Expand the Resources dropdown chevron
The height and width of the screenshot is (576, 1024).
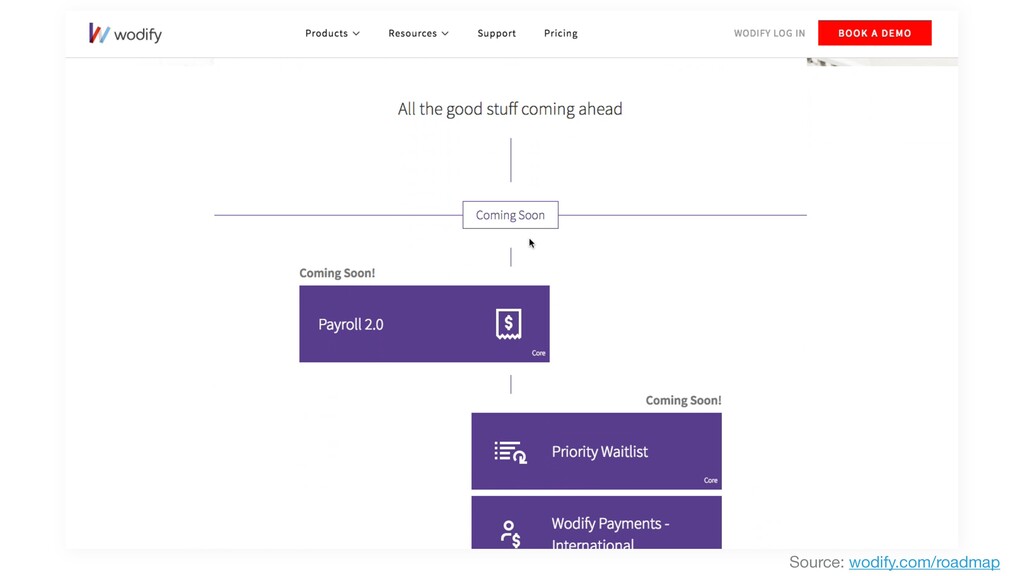(x=445, y=33)
